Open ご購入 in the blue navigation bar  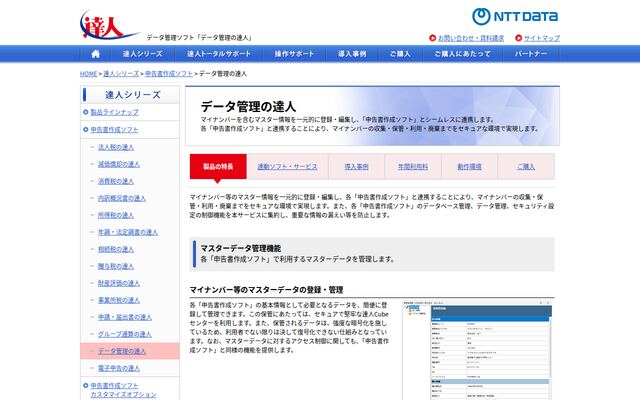click(400, 54)
